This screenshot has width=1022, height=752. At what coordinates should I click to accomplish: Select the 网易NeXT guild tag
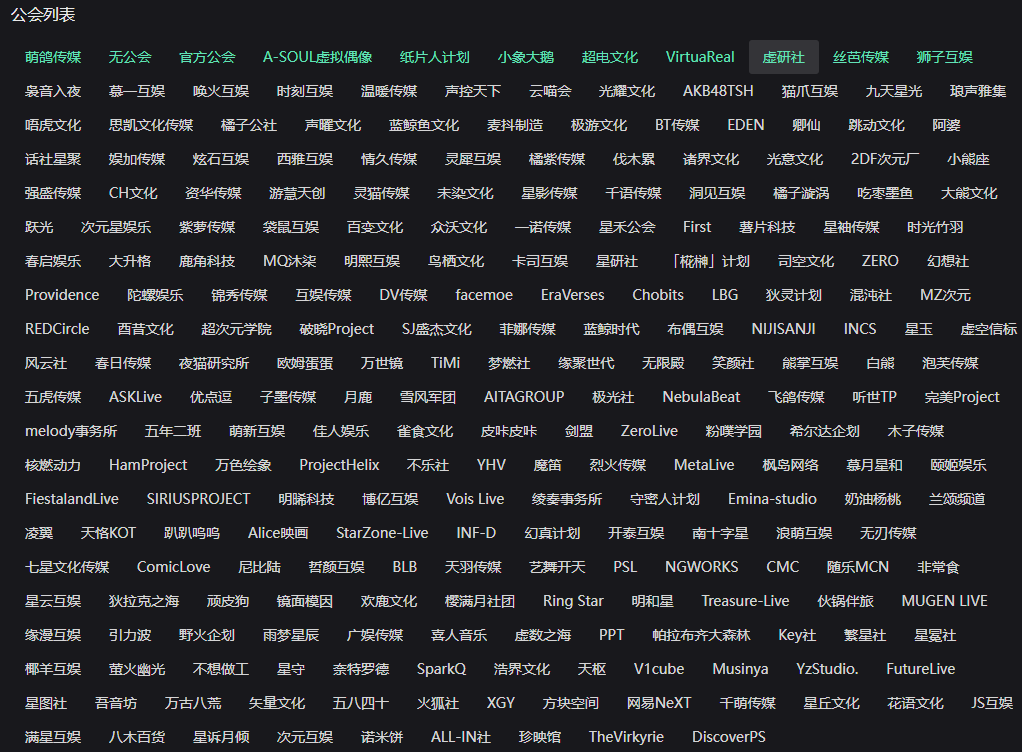(x=658, y=703)
